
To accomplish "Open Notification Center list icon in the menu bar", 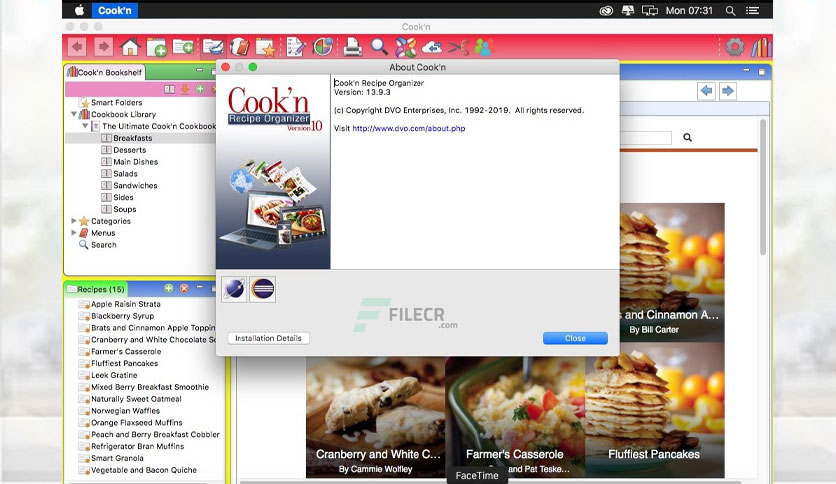I will 752,10.
